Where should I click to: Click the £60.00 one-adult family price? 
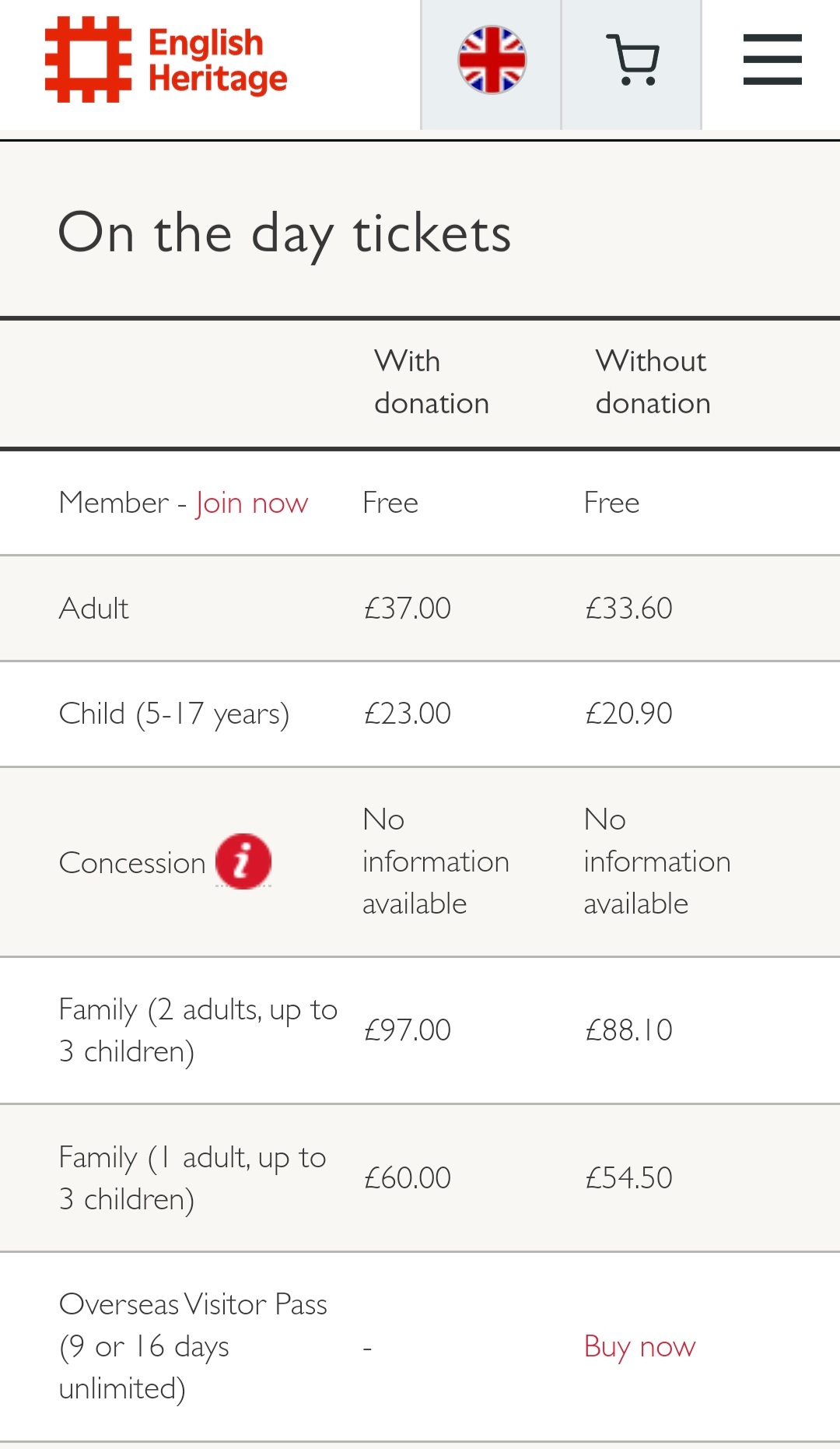tap(407, 1177)
